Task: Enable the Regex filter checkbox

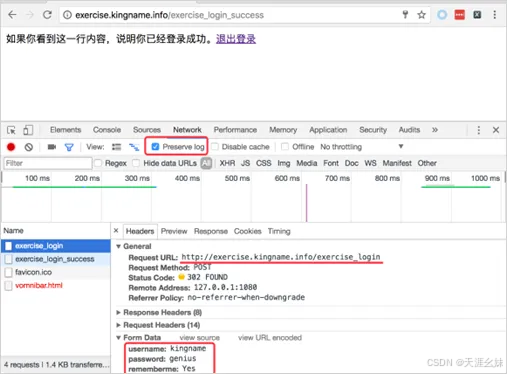Action: (x=98, y=163)
